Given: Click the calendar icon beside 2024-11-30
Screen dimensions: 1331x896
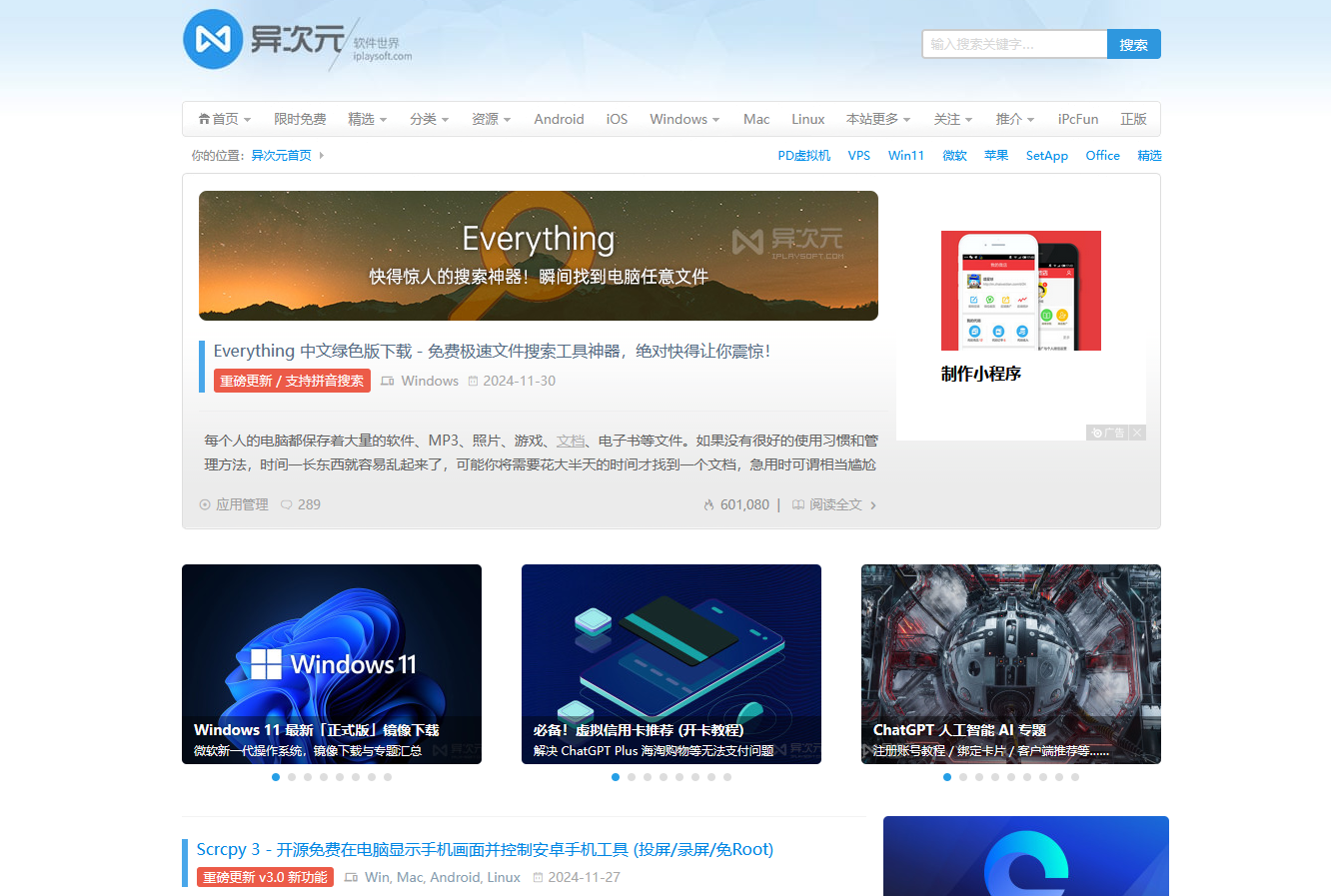Looking at the screenshot, I should click(474, 382).
